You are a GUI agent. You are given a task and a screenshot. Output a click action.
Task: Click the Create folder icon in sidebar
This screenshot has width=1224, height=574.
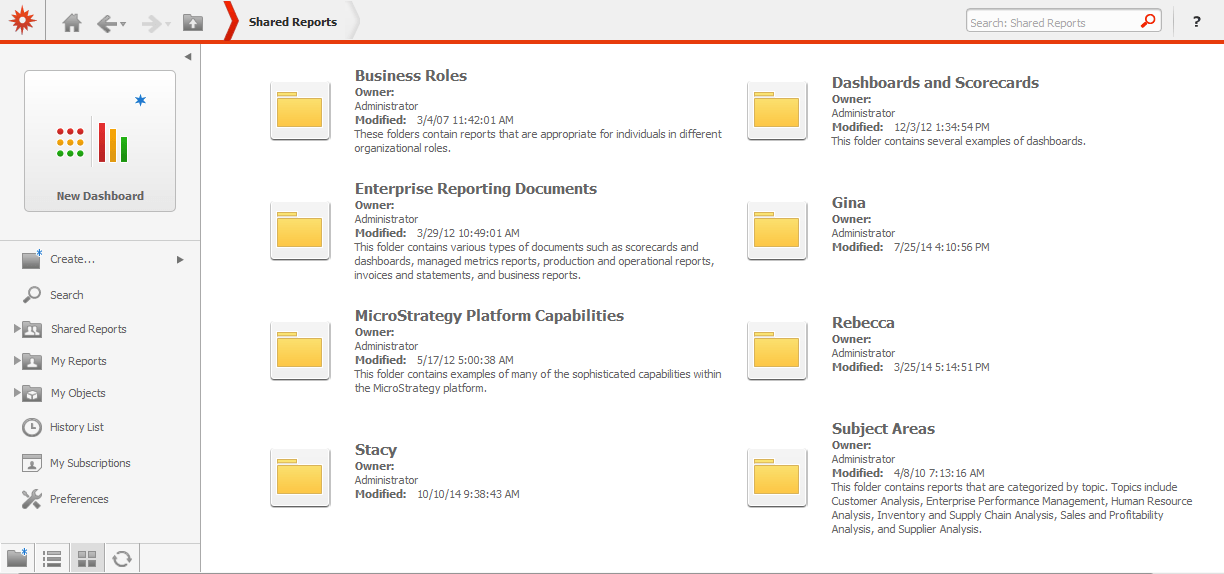32,259
